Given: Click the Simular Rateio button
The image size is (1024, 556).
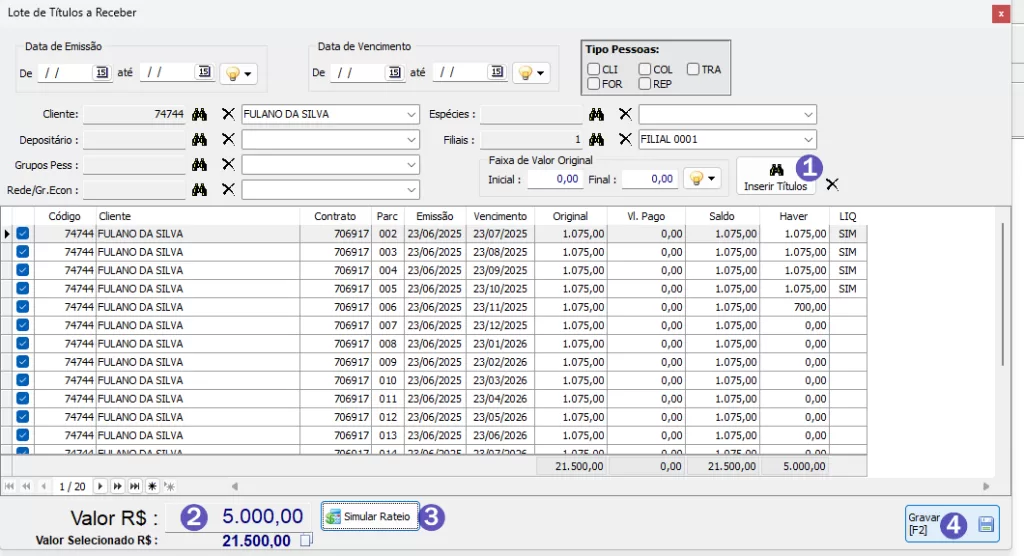Looking at the screenshot, I should point(369,516).
